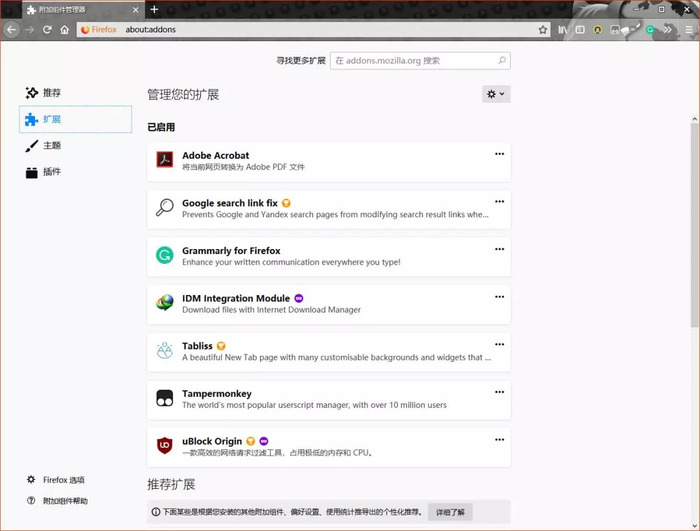
Task: Click the Grammarly green G icon
Action: (165, 255)
